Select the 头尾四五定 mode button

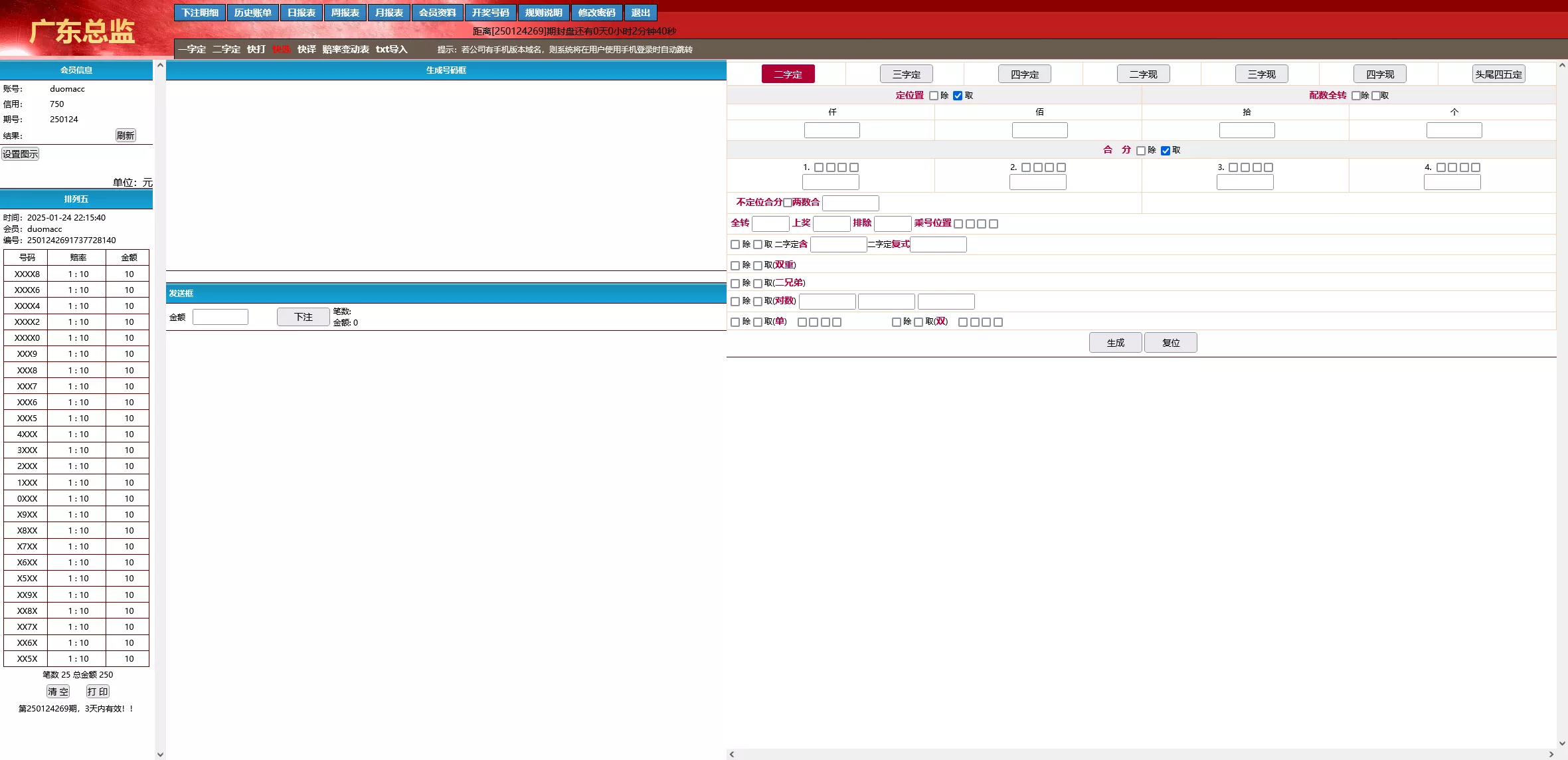click(x=1498, y=74)
